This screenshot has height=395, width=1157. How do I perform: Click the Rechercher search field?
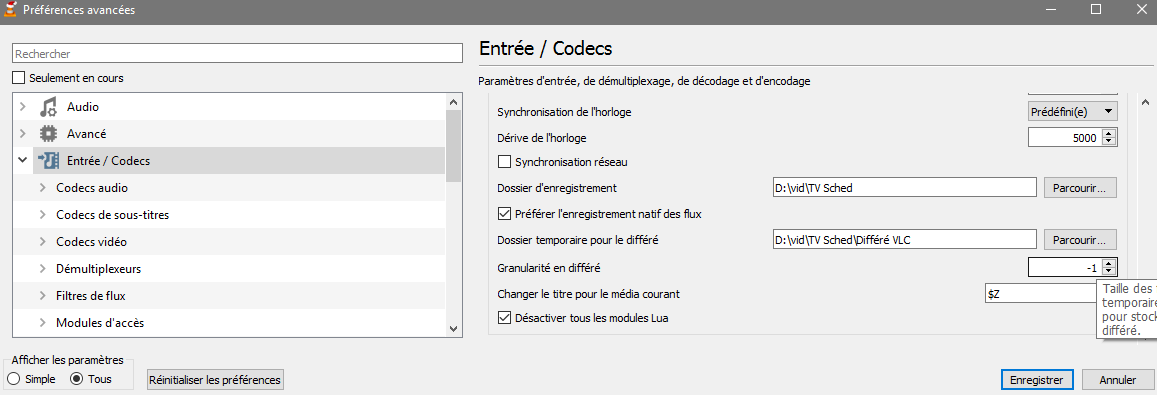237,54
